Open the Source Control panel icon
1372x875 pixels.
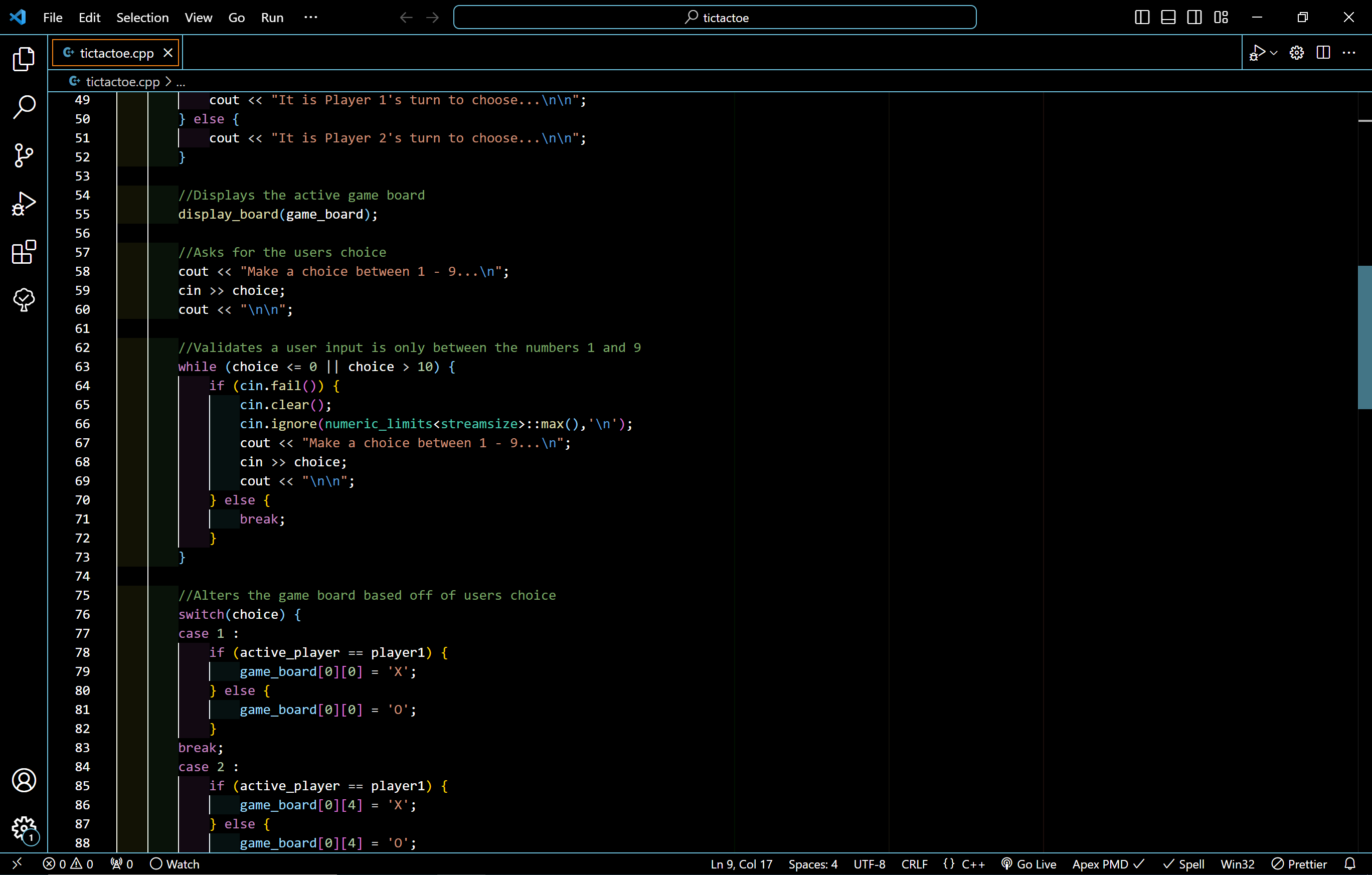click(24, 155)
